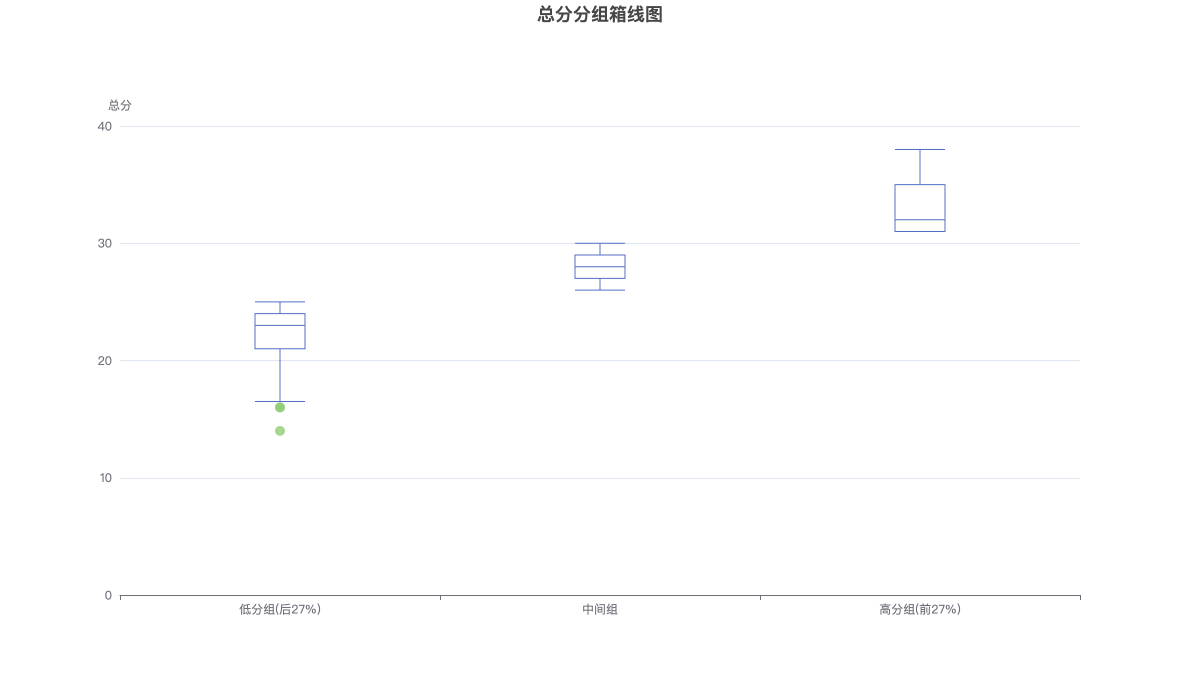Viewport: 1200px width, 700px height.
Task: Click the green outlier point near 14
Action: (280, 431)
